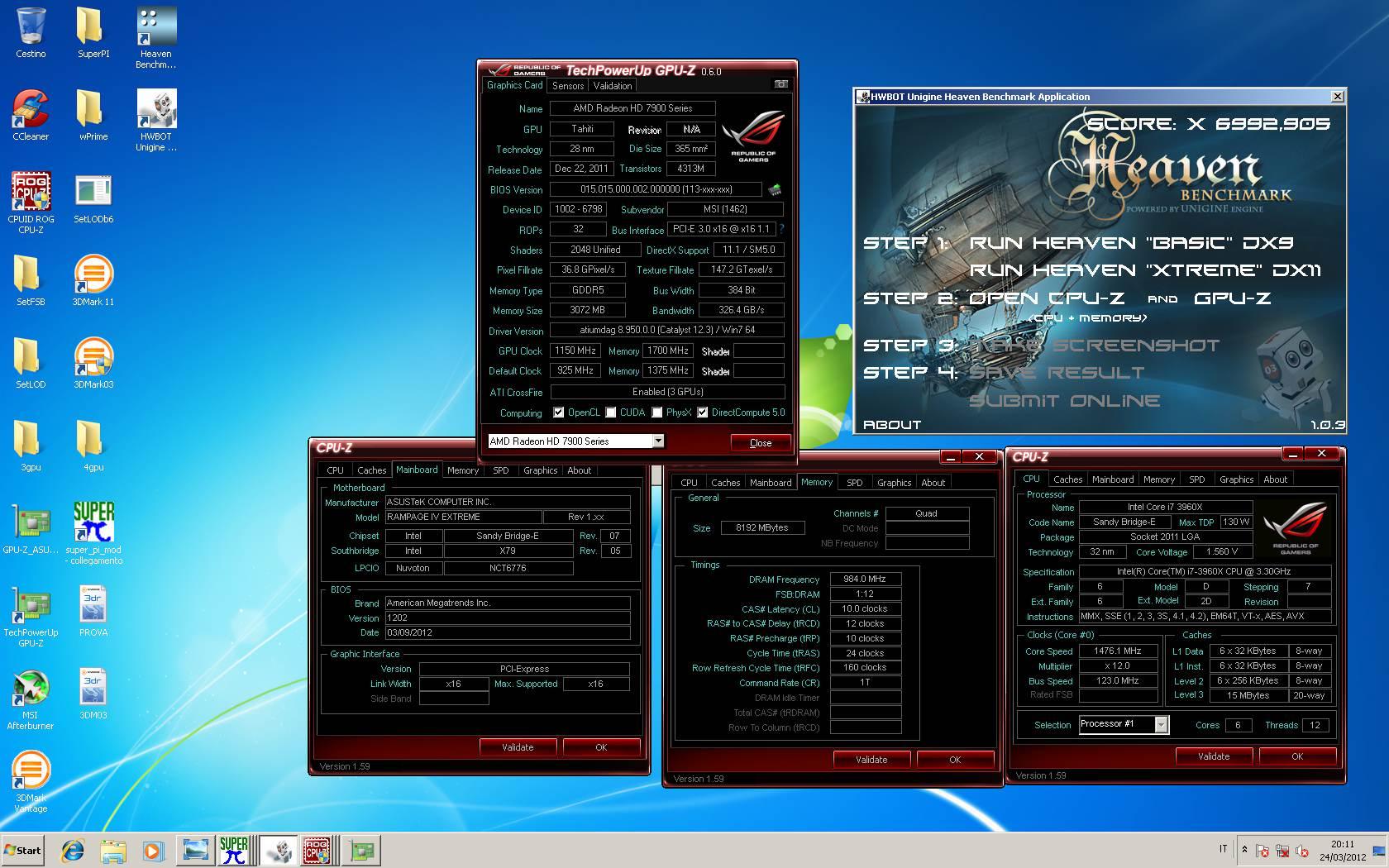This screenshot has height=868, width=1389.
Task: Switch to the Sensors tab in GPU-Z
Action: (x=568, y=85)
